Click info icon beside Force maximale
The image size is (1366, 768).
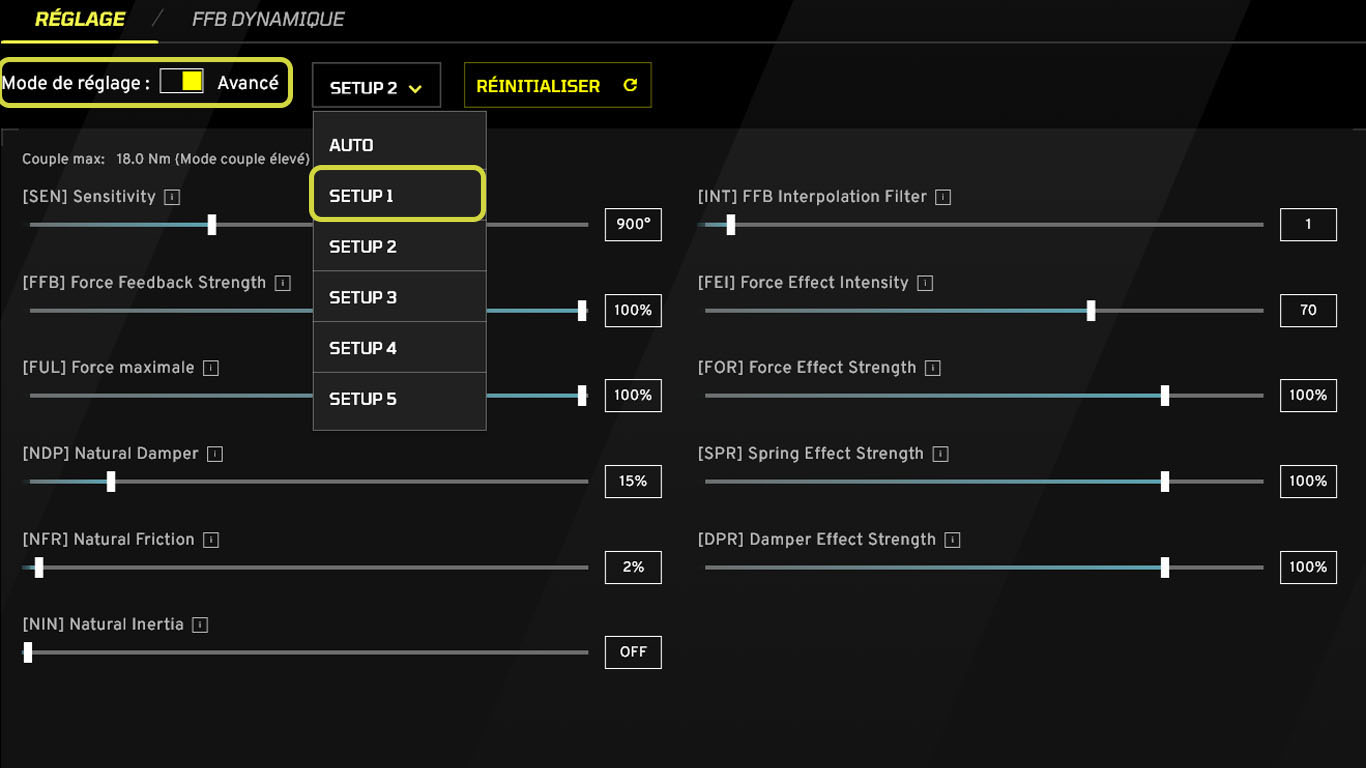point(211,368)
